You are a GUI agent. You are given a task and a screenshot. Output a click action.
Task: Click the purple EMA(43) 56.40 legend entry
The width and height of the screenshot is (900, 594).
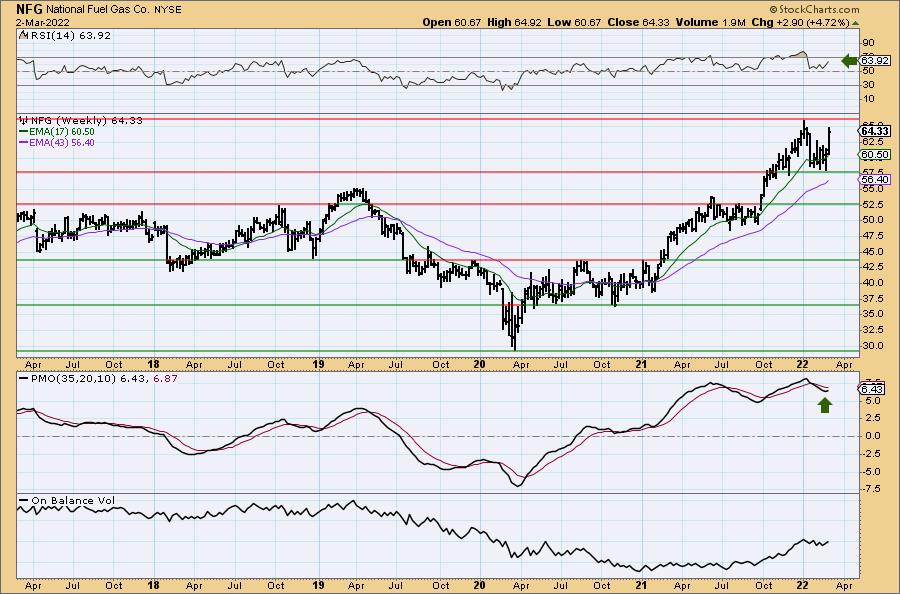[57, 142]
